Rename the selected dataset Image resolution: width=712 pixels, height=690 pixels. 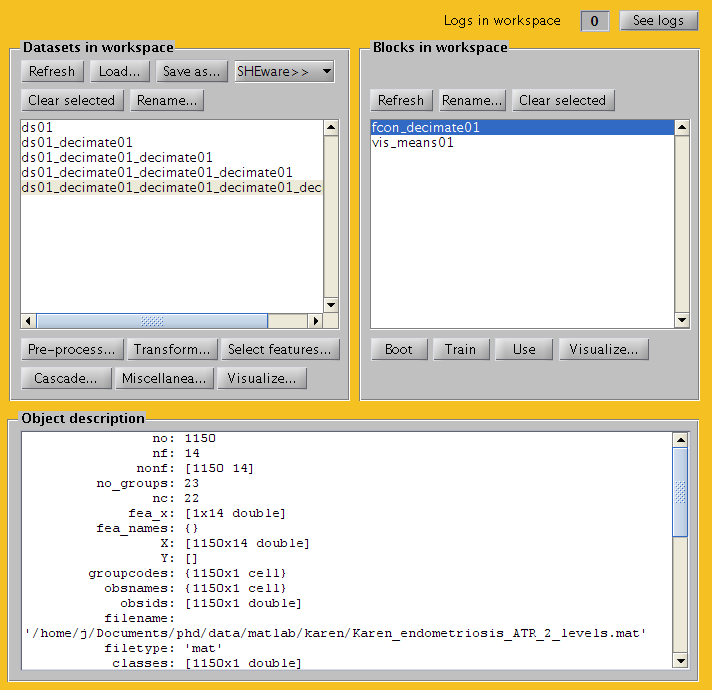167,100
